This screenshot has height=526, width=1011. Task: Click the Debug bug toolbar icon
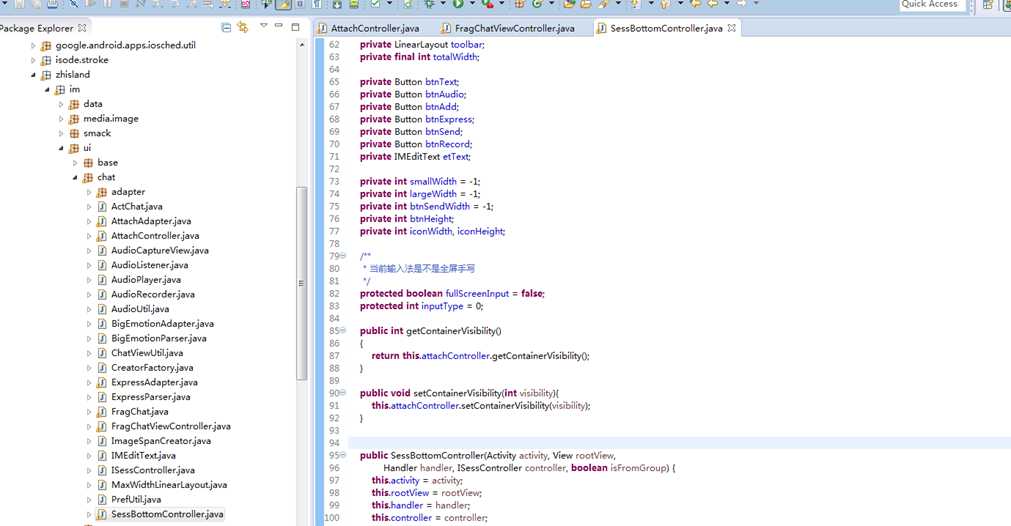431,5
